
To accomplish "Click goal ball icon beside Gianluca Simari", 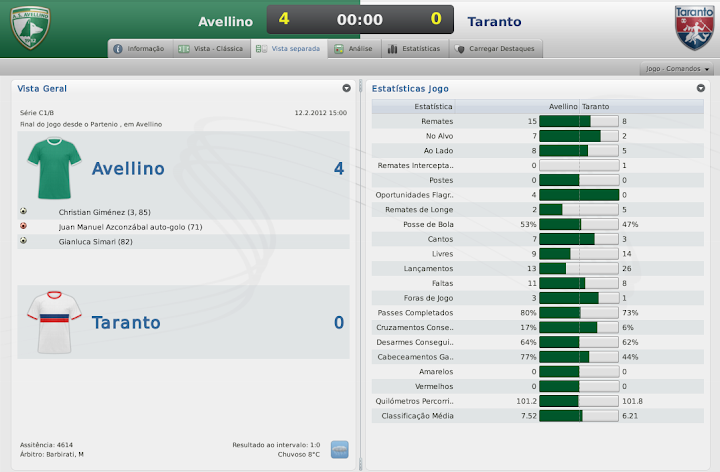I will (23, 241).
